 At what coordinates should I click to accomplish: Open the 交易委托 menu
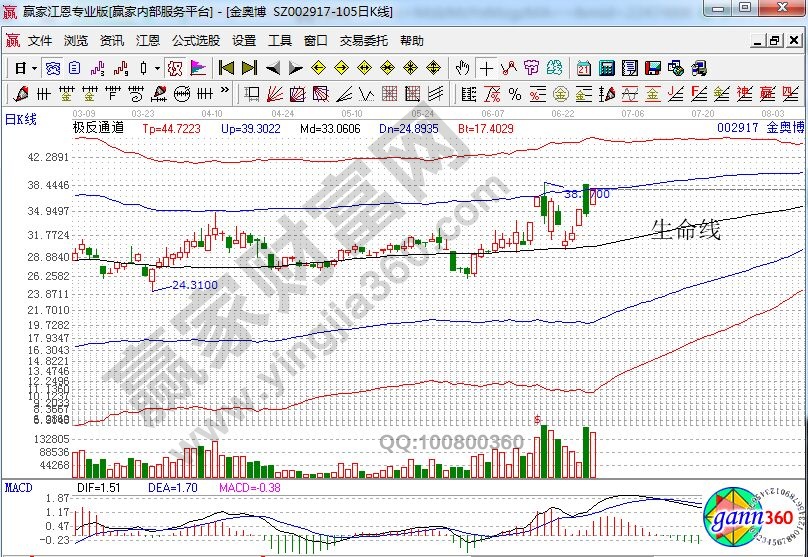[x=364, y=41]
